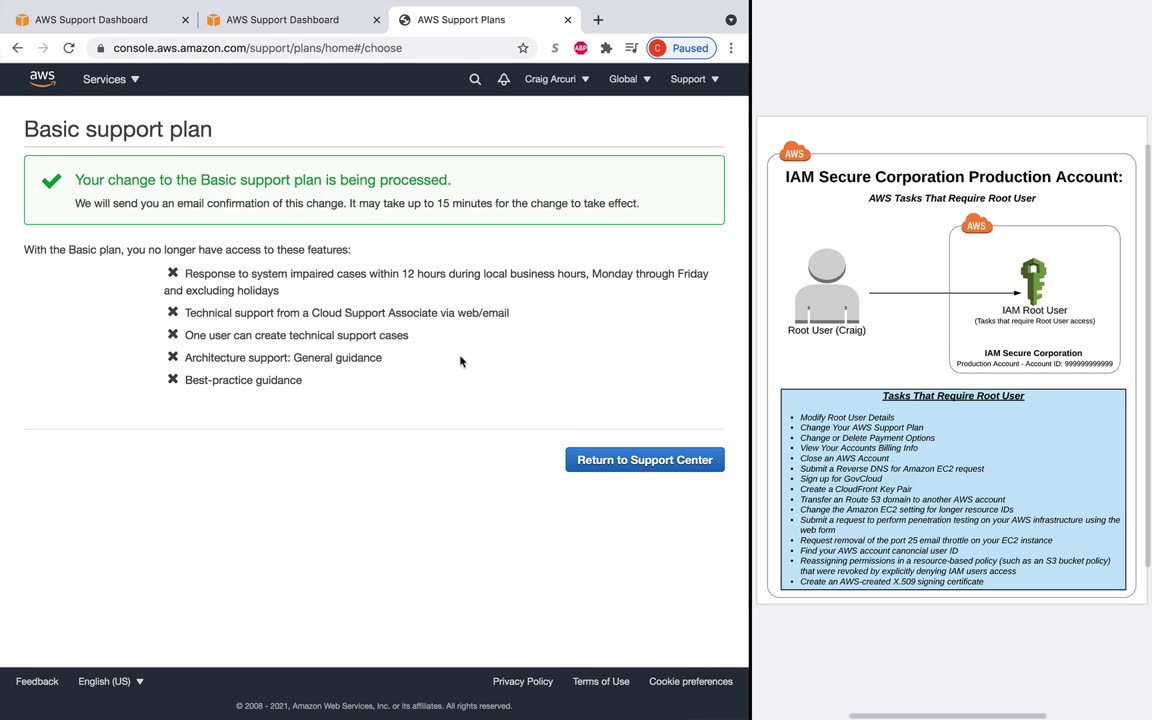Go back with the browser back arrow
Viewport: 1152px width, 720px height.
[18, 48]
